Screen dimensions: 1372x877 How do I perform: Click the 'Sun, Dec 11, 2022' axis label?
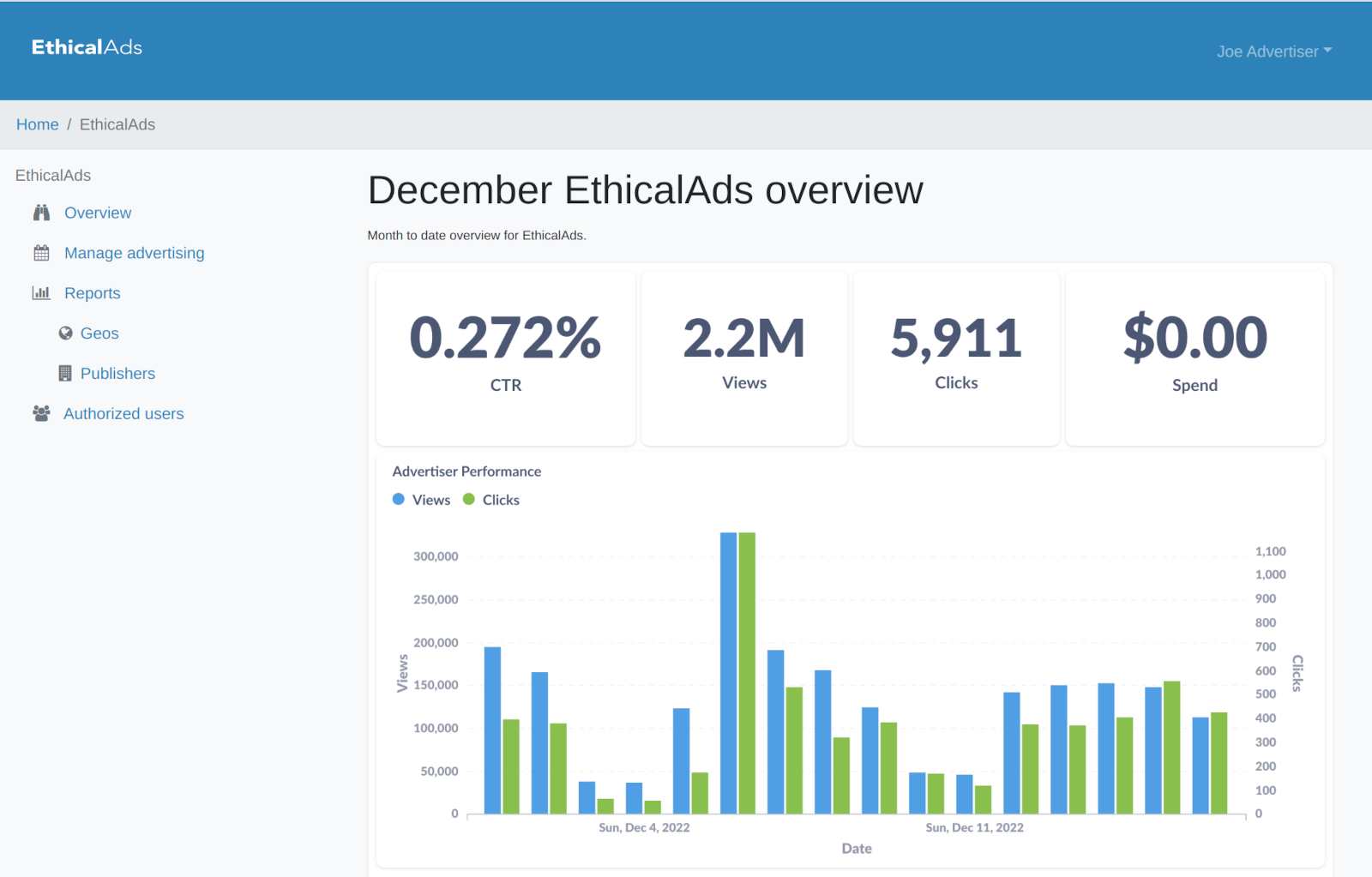974,827
